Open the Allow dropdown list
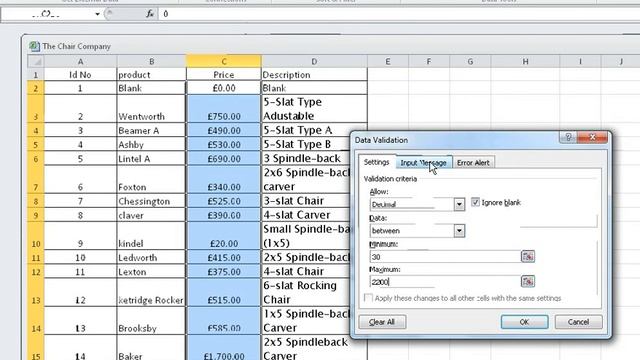640x360 pixels. tap(459, 204)
